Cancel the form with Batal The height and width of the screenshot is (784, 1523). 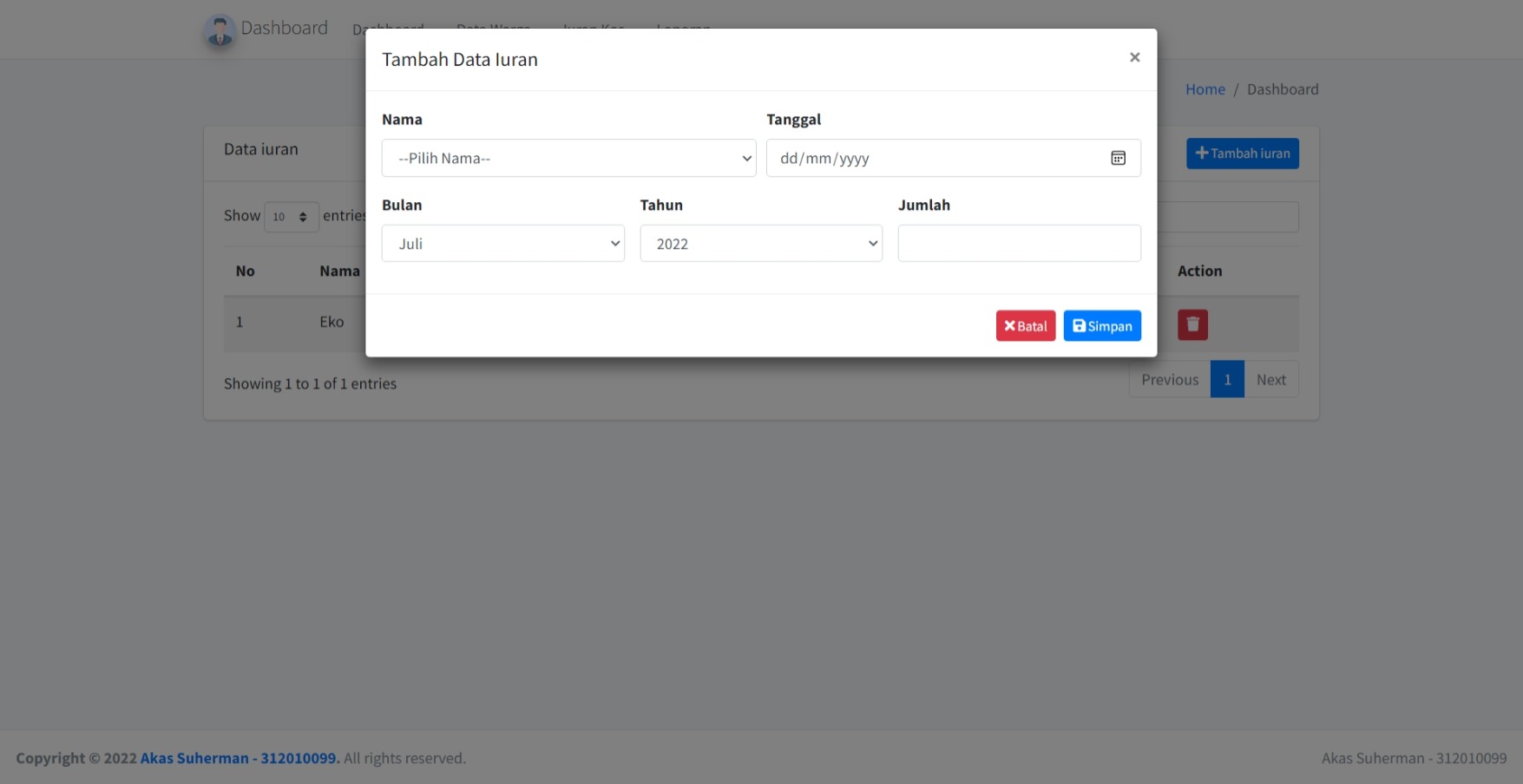1025,325
